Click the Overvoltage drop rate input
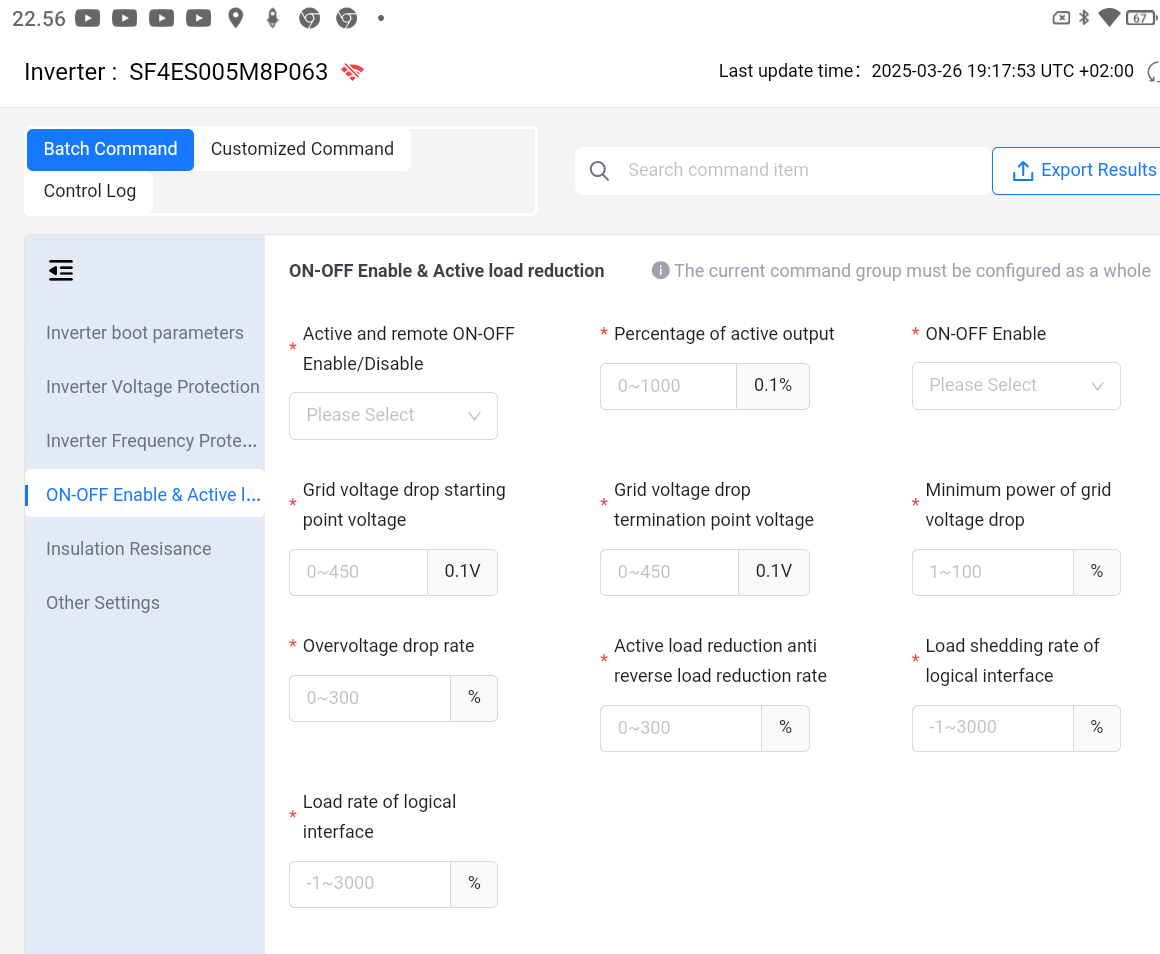Image resolution: width=1160 pixels, height=954 pixels. click(x=370, y=698)
